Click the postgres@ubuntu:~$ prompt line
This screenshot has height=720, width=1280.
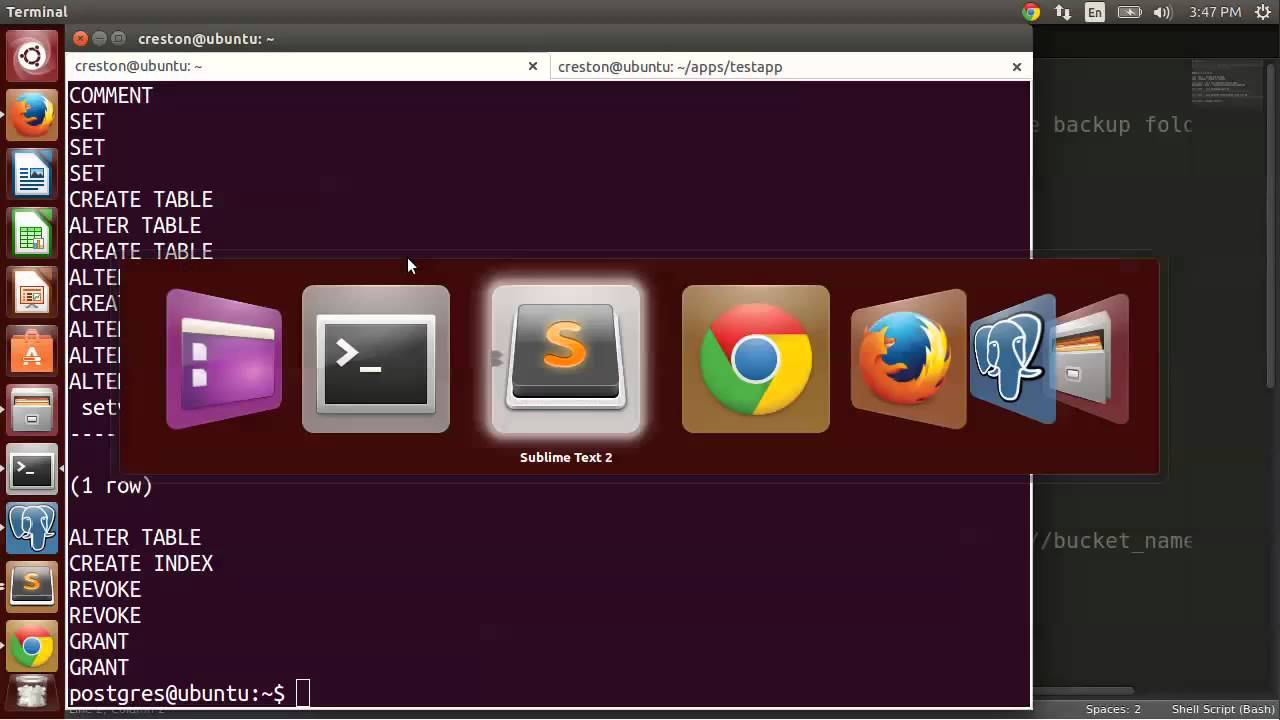pyautogui.click(x=176, y=693)
